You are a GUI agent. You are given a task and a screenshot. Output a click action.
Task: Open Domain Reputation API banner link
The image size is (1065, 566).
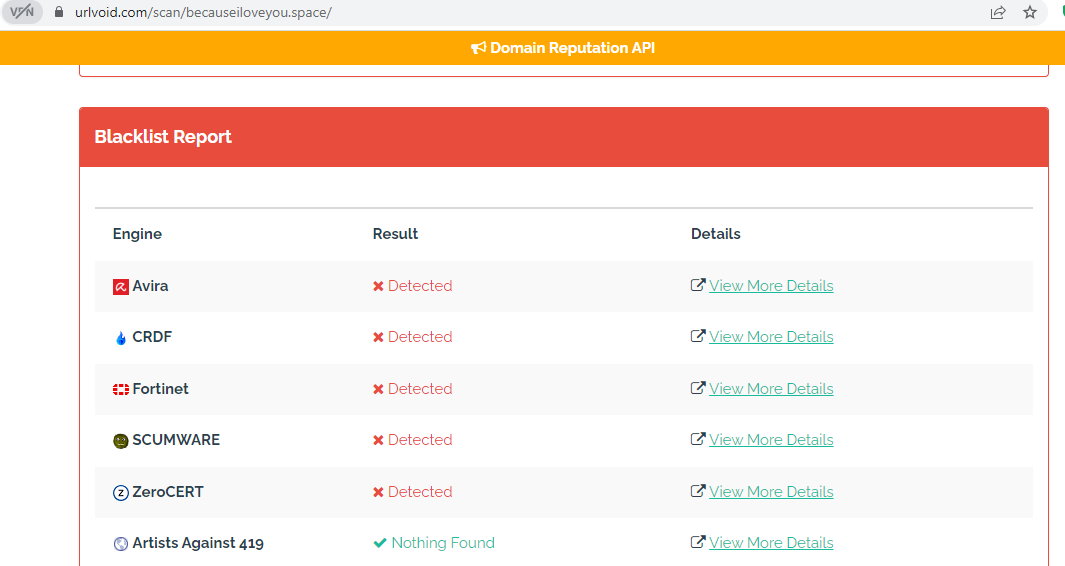[563, 48]
